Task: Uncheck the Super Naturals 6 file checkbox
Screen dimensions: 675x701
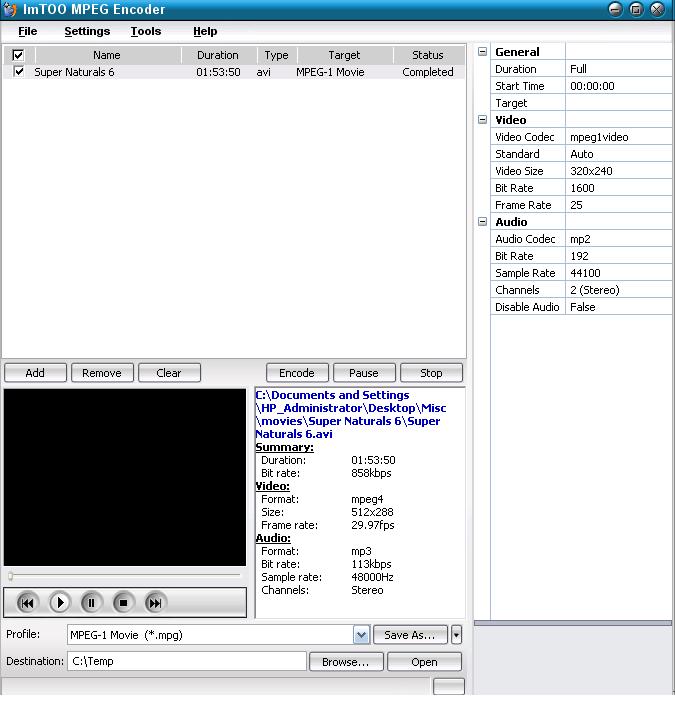Action: 18,72
